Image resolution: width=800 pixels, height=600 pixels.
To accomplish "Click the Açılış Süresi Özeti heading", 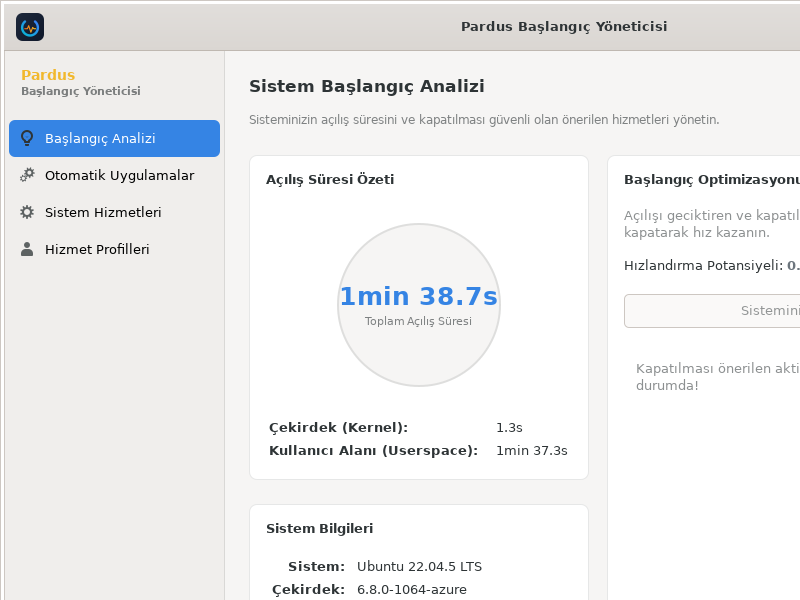I will [x=330, y=180].
